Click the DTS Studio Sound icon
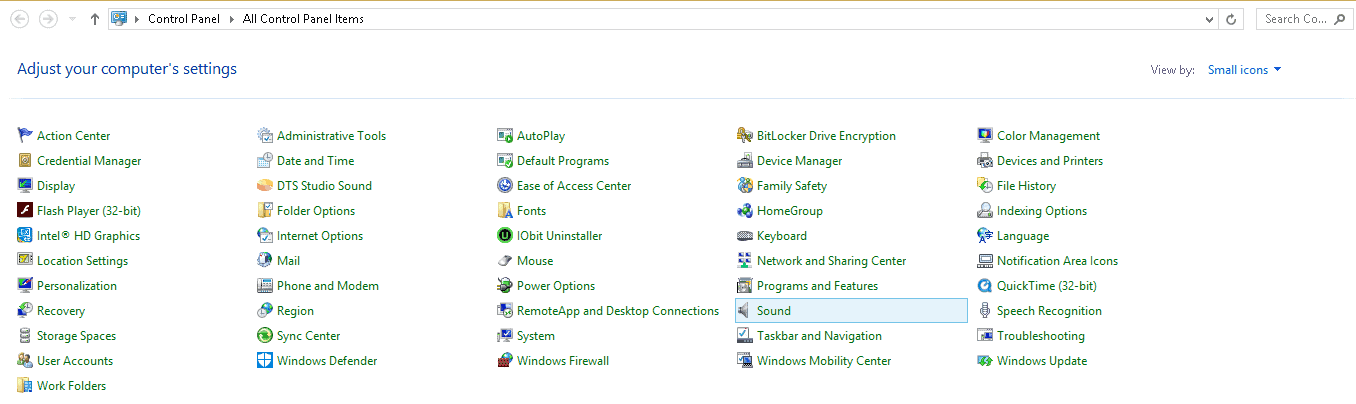The width and height of the screenshot is (1356, 404). (x=265, y=185)
